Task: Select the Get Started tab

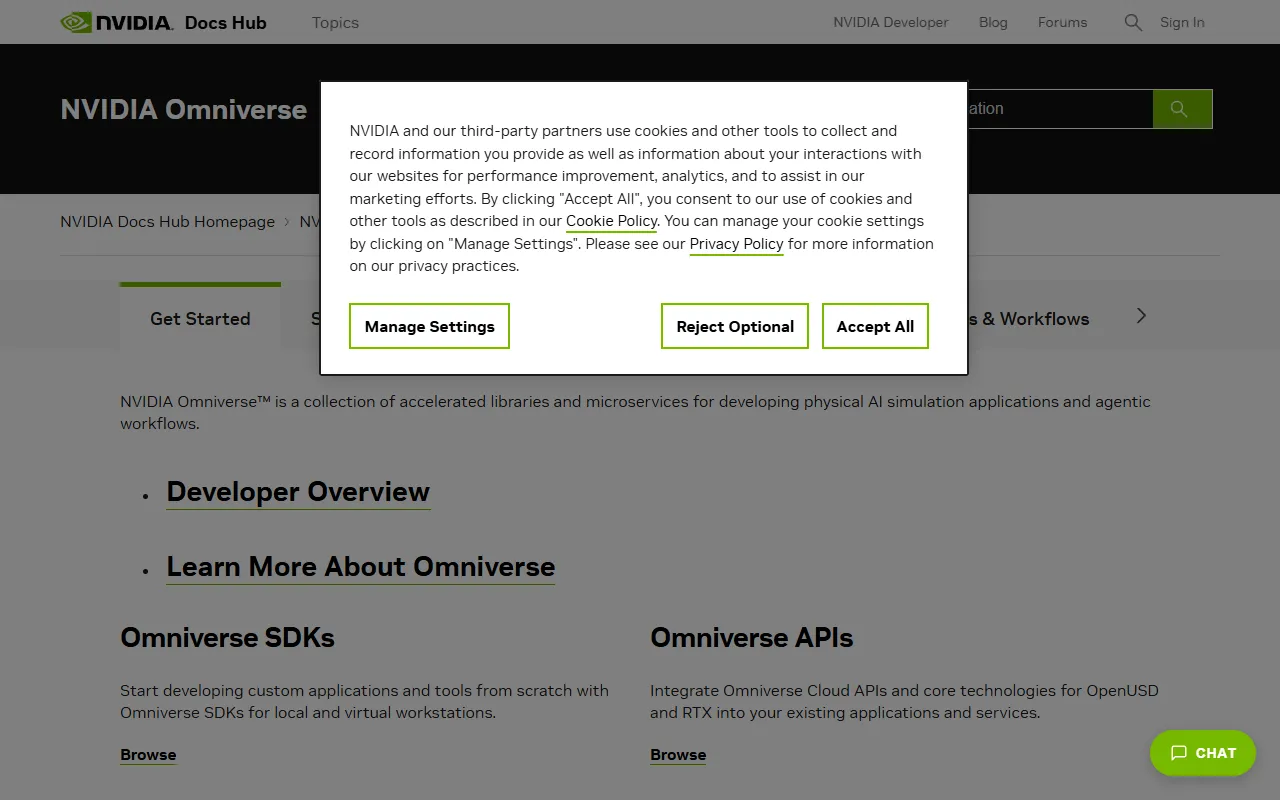Action: click(200, 318)
